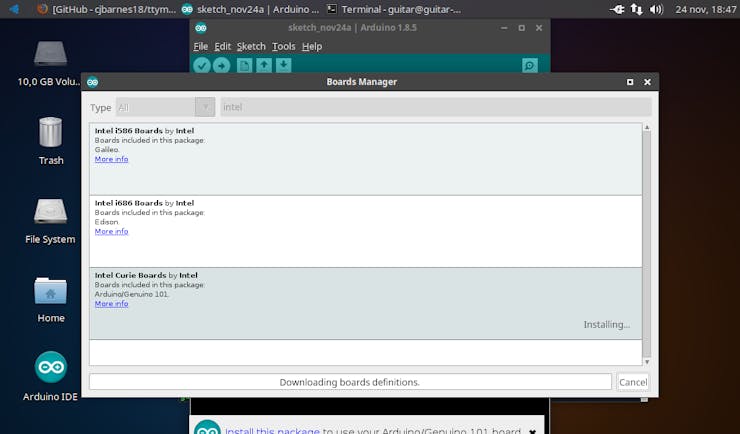Click the search field containing intel
This screenshot has height=434, width=740.
436,107
